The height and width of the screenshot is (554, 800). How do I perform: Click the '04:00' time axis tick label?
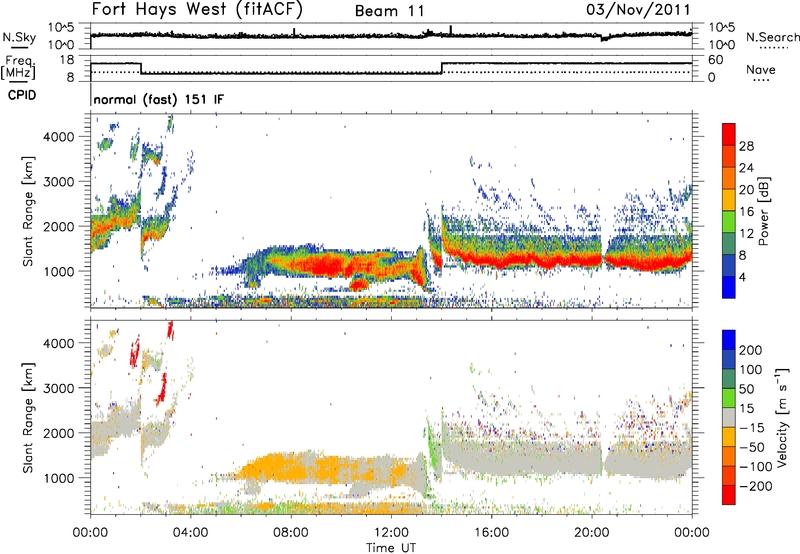[191, 533]
